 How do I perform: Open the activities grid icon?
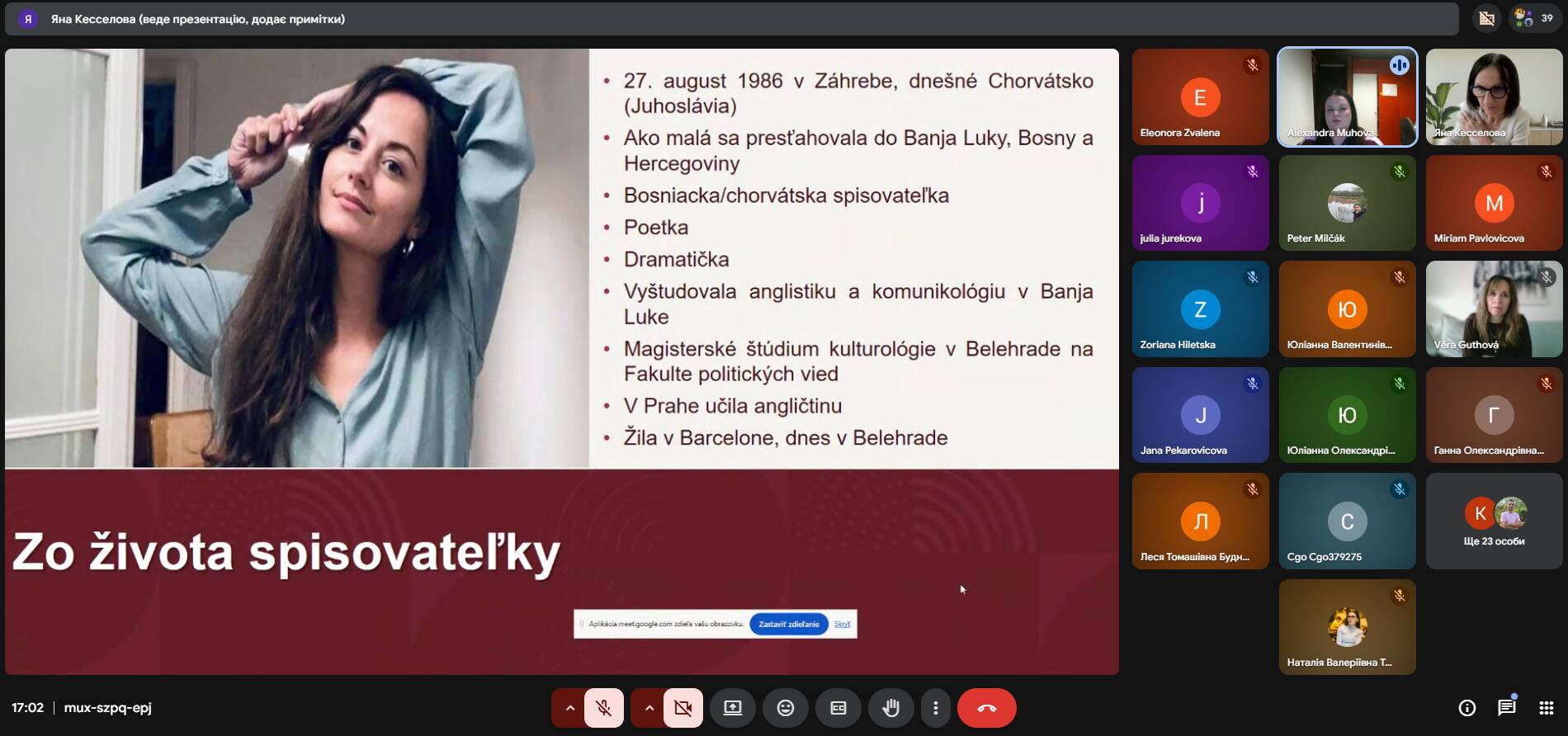(1546, 708)
